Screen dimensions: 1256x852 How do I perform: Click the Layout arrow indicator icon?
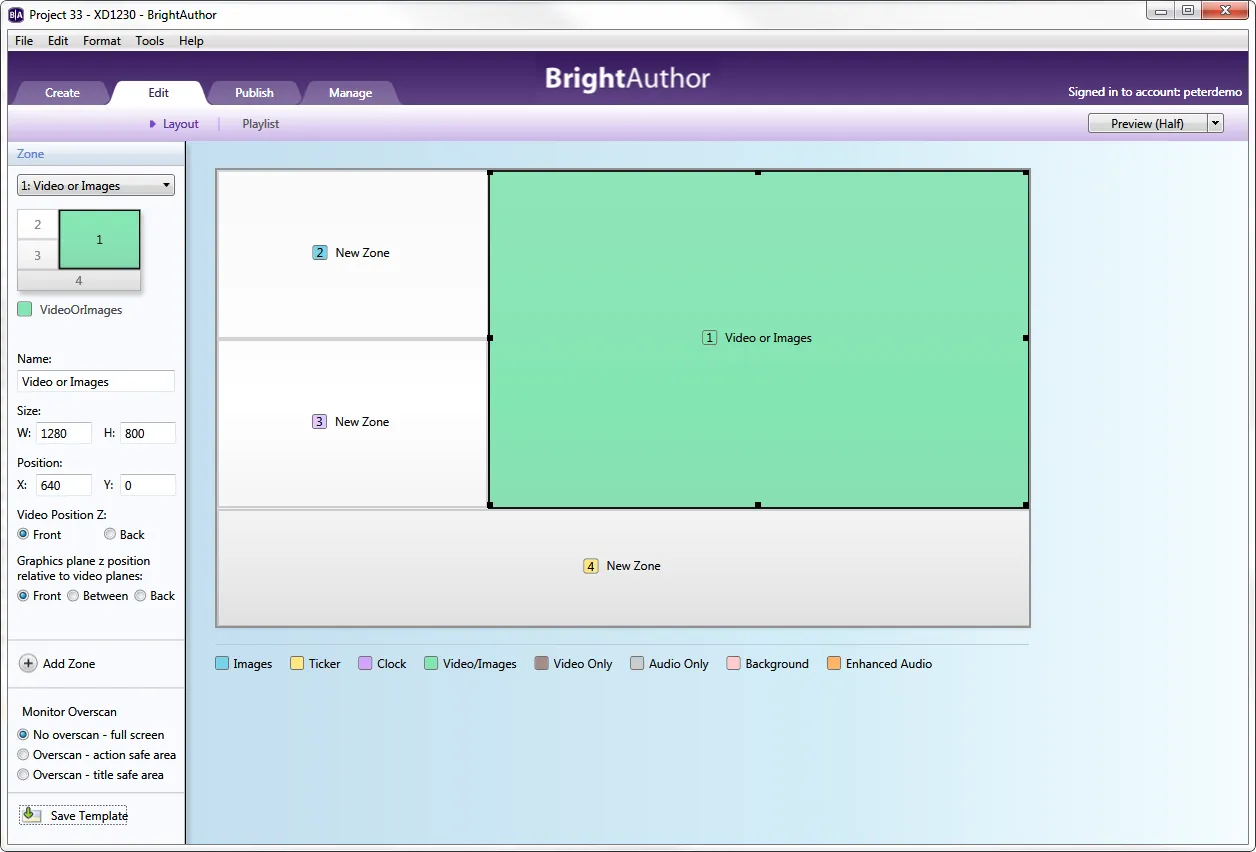tap(153, 124)
